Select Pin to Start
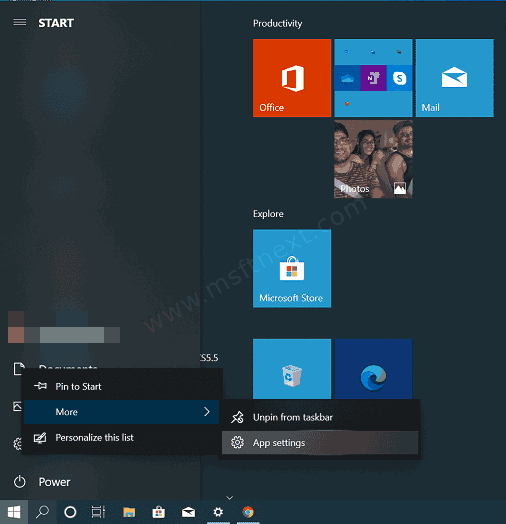Viewport: 506px width, 524px height. click(x=121, y=387)
